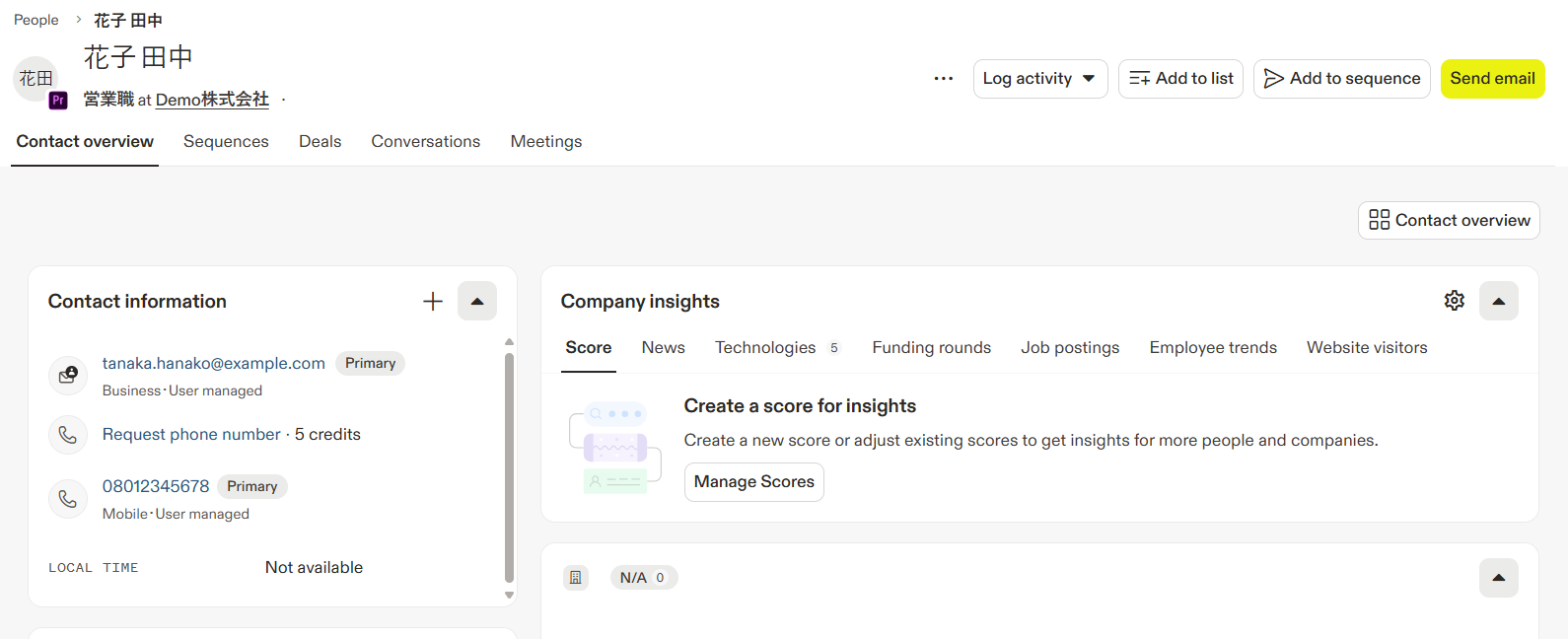Click the phone icon beside 08012345678
Image resolution: width=1568 pixels, height=639 pixels.
68,499
